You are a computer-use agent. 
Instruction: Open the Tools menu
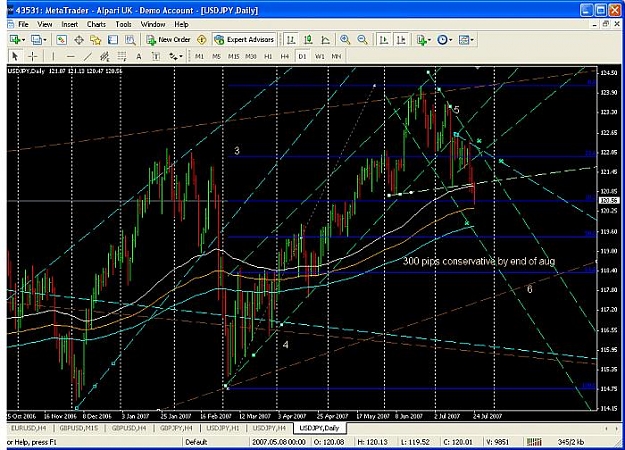pos(124,24)
